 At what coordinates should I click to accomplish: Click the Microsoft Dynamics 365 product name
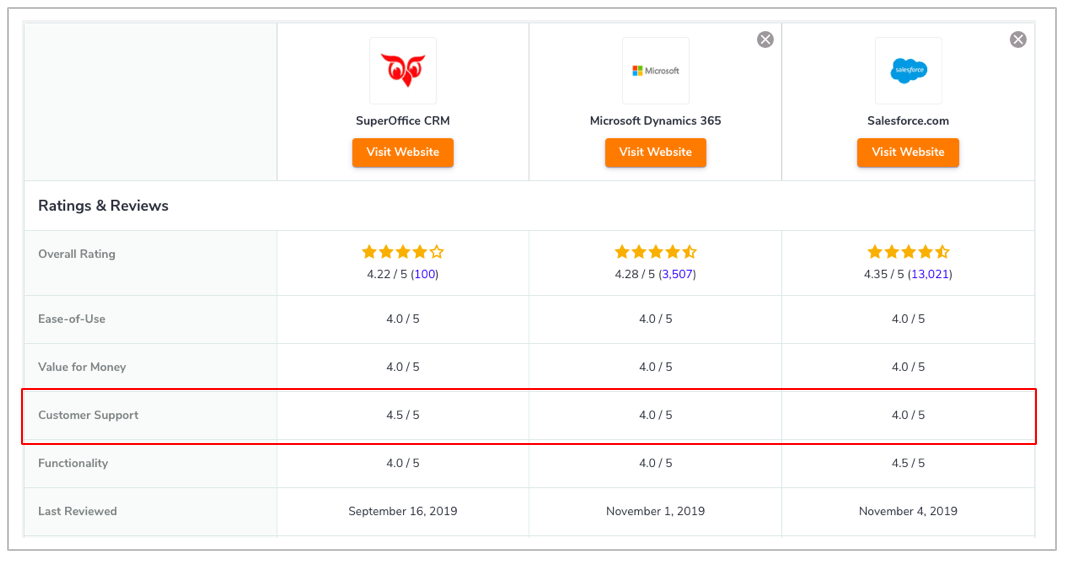point(655,121)
